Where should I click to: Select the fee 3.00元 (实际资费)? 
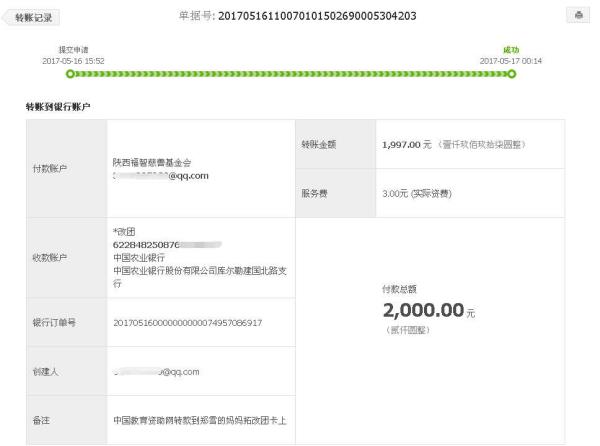417,194
